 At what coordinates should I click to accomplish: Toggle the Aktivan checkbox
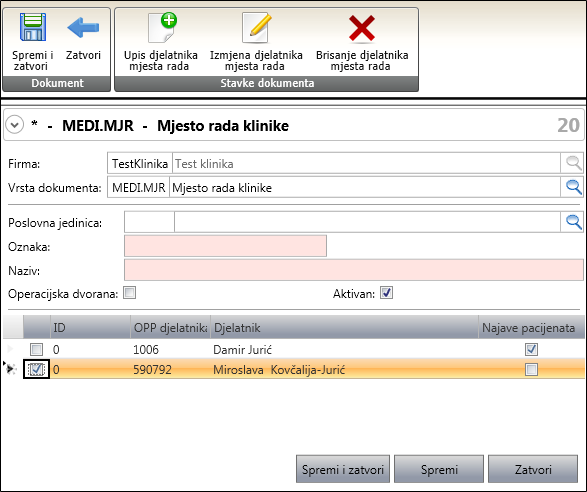pos(386,293)
